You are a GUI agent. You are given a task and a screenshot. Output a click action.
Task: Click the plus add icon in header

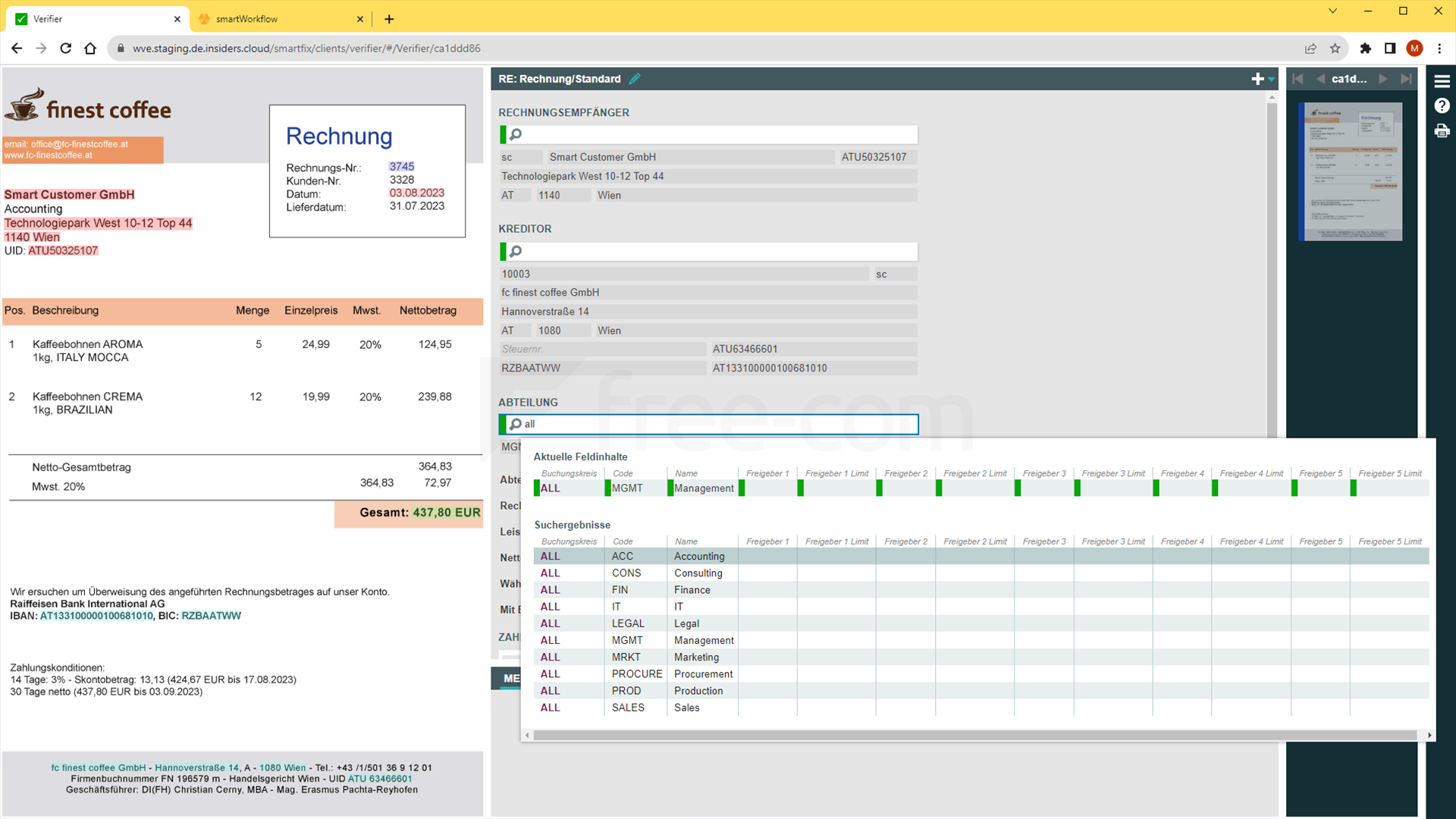coord(1257,79)
